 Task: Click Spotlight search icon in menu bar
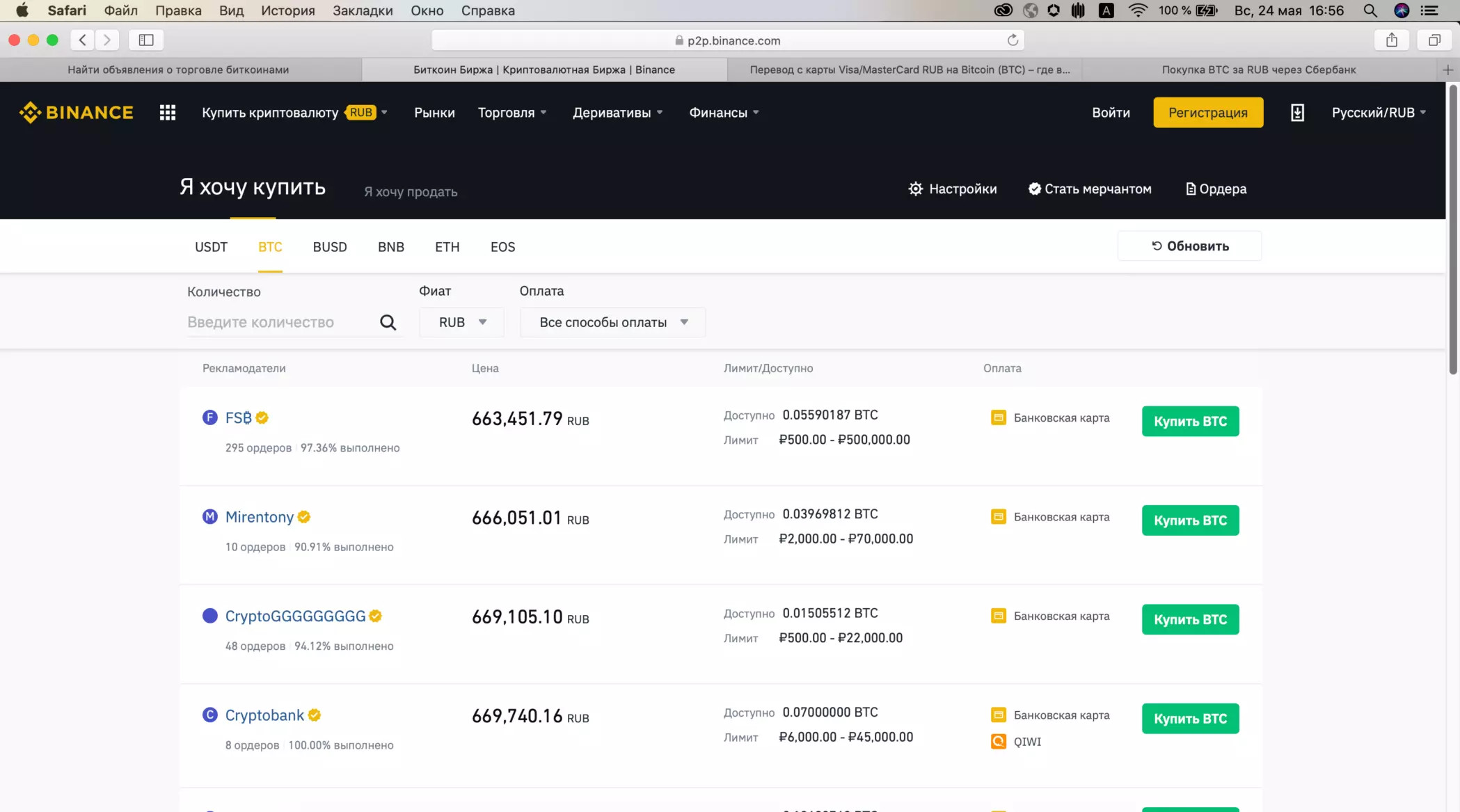tap(1370, 10)
